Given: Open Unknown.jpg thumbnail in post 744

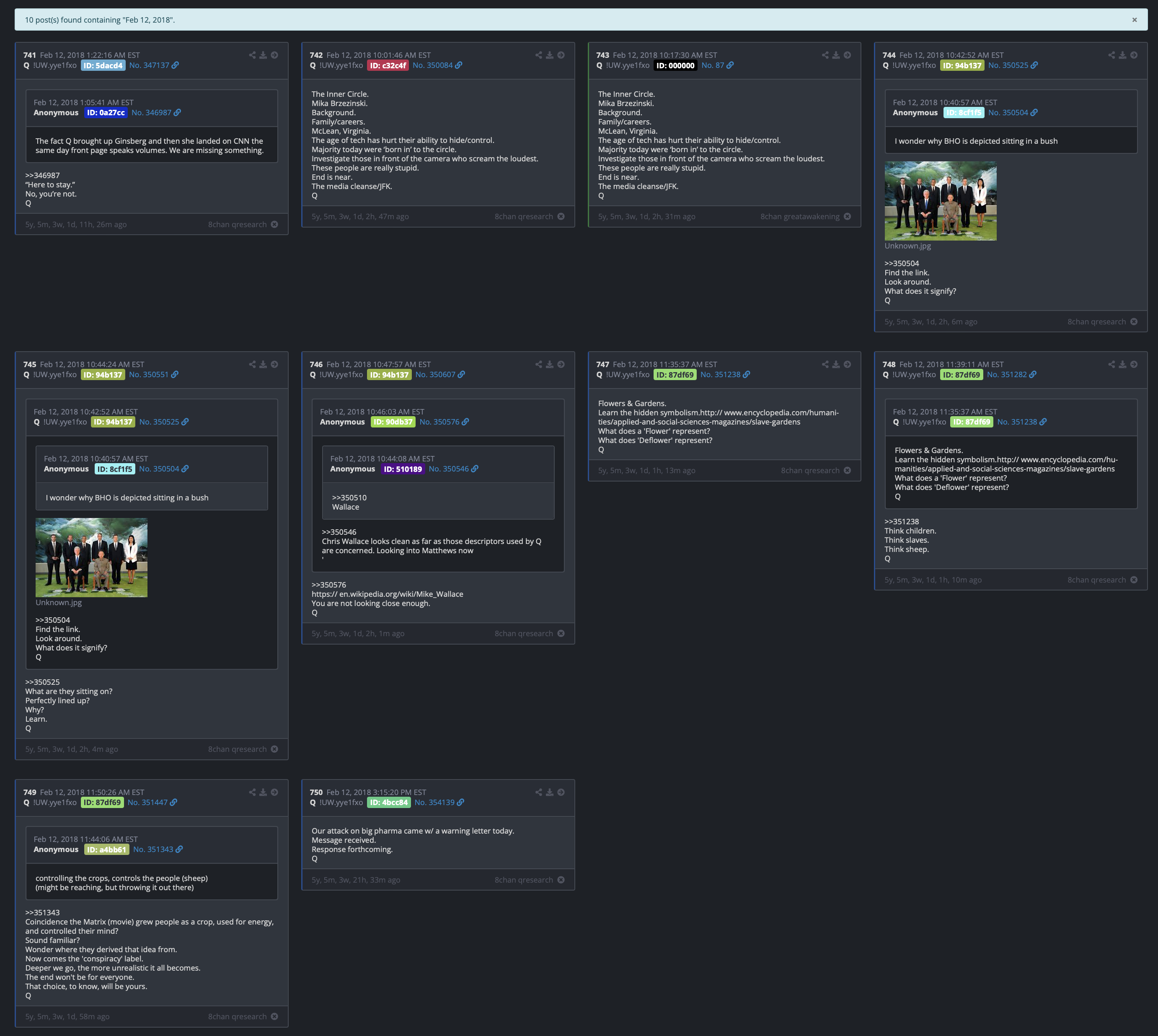Looking at the screenshot, I should 940,201.
